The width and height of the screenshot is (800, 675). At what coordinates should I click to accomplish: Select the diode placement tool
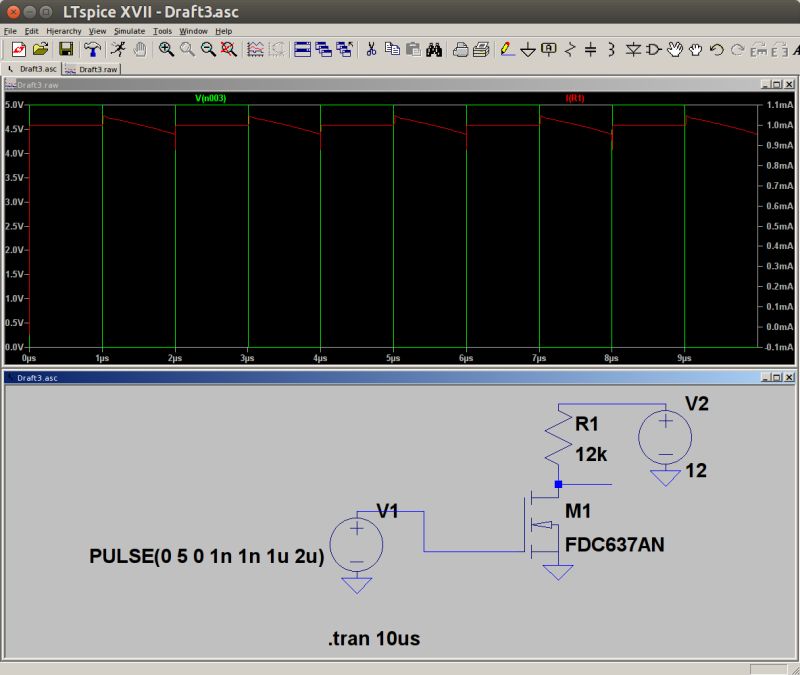tap(634, 47)
